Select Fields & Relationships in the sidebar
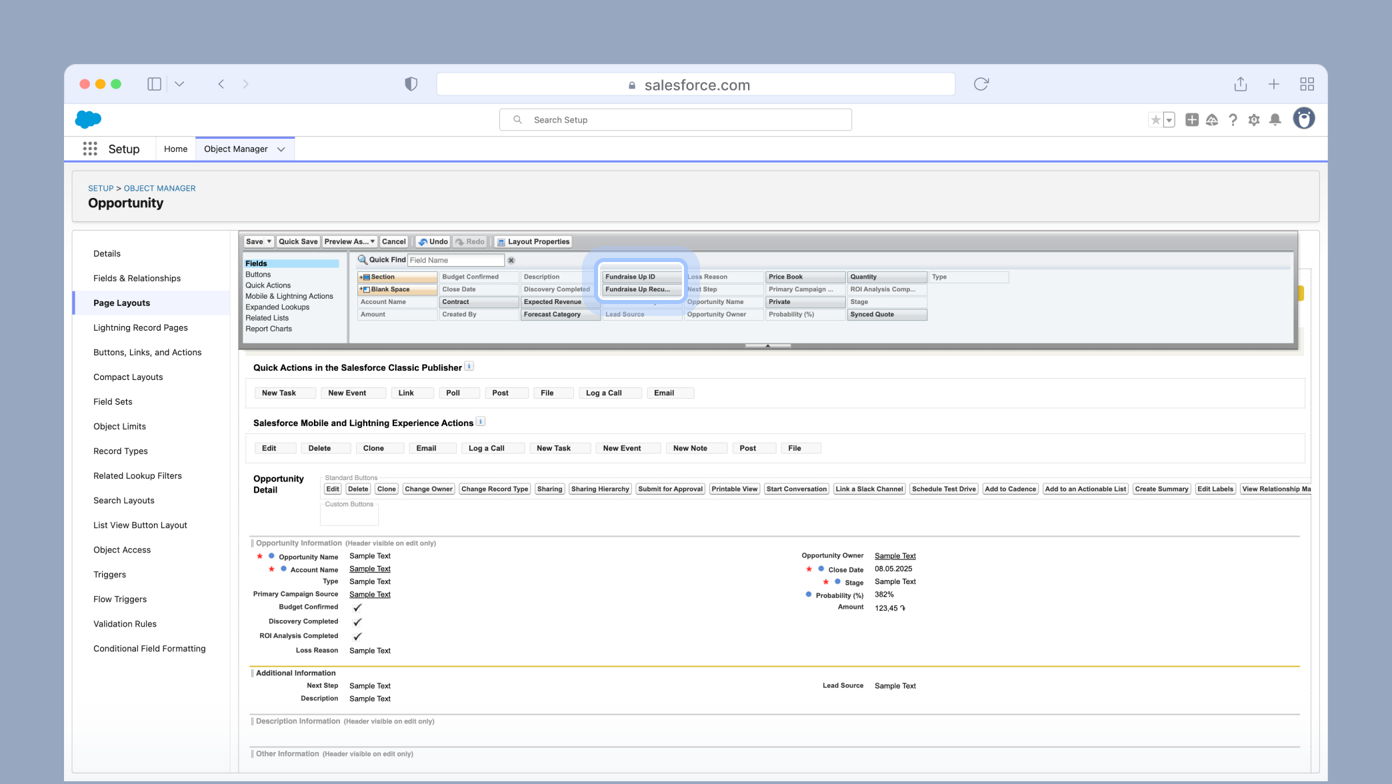The height and width of the screenshot is (784, 1392). [135, 278]
